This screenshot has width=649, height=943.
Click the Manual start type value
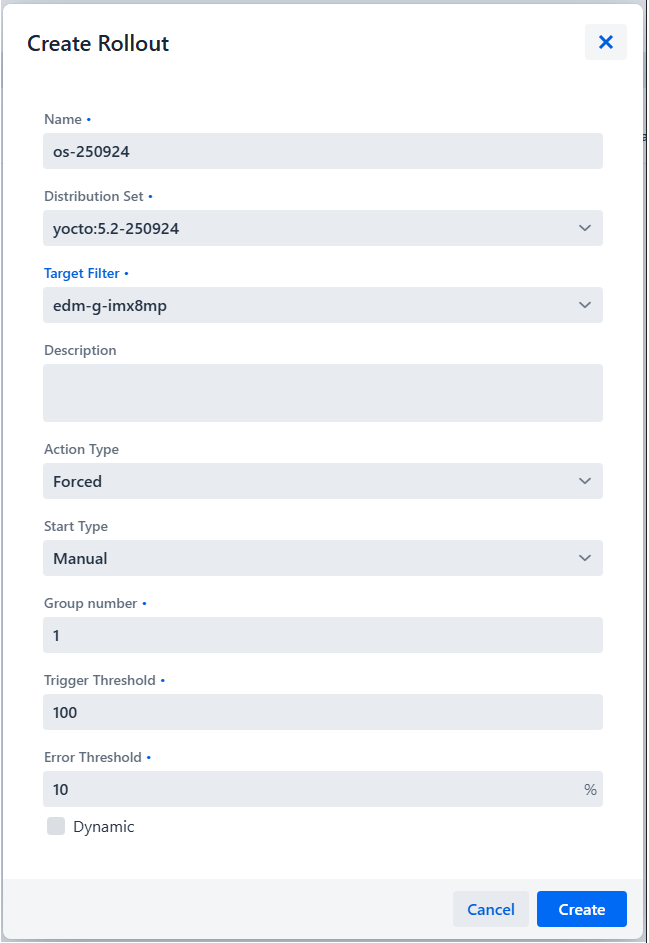pos(300,558)
